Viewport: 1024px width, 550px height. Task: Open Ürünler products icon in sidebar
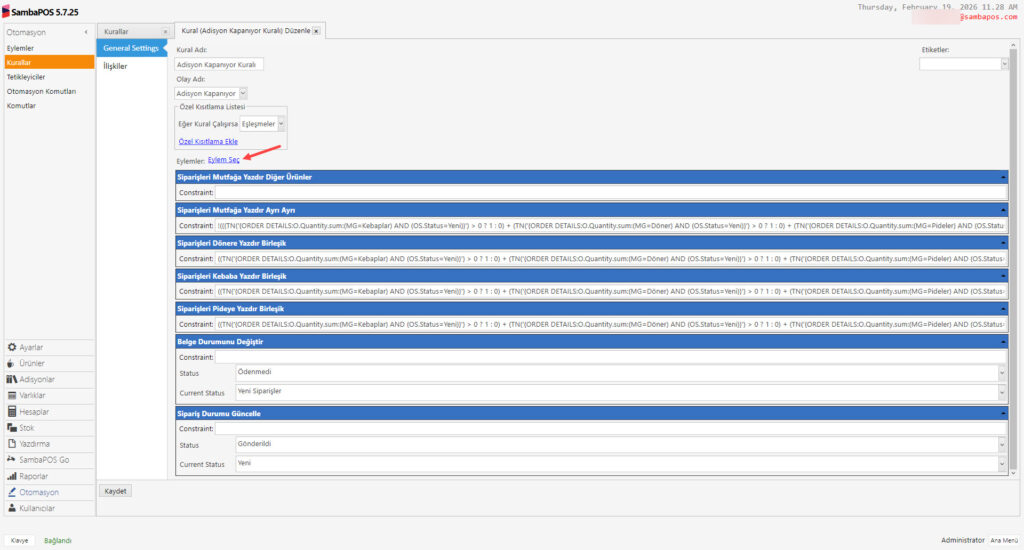(x=12, y=363)
